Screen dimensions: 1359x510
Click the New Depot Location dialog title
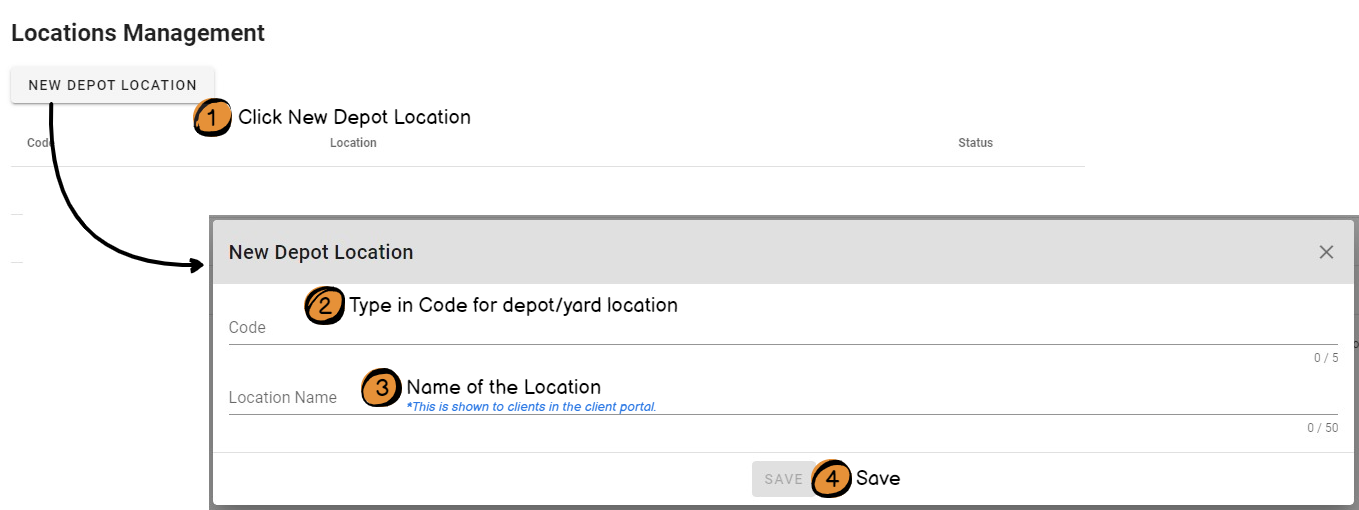321,252
